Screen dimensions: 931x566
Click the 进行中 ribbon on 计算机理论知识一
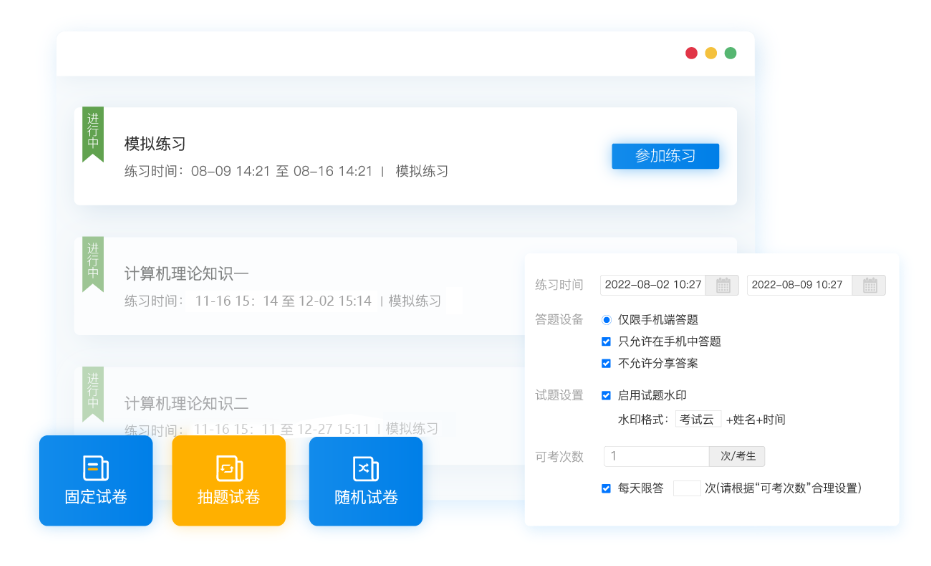pyautogui.click(x=93, y=263)
